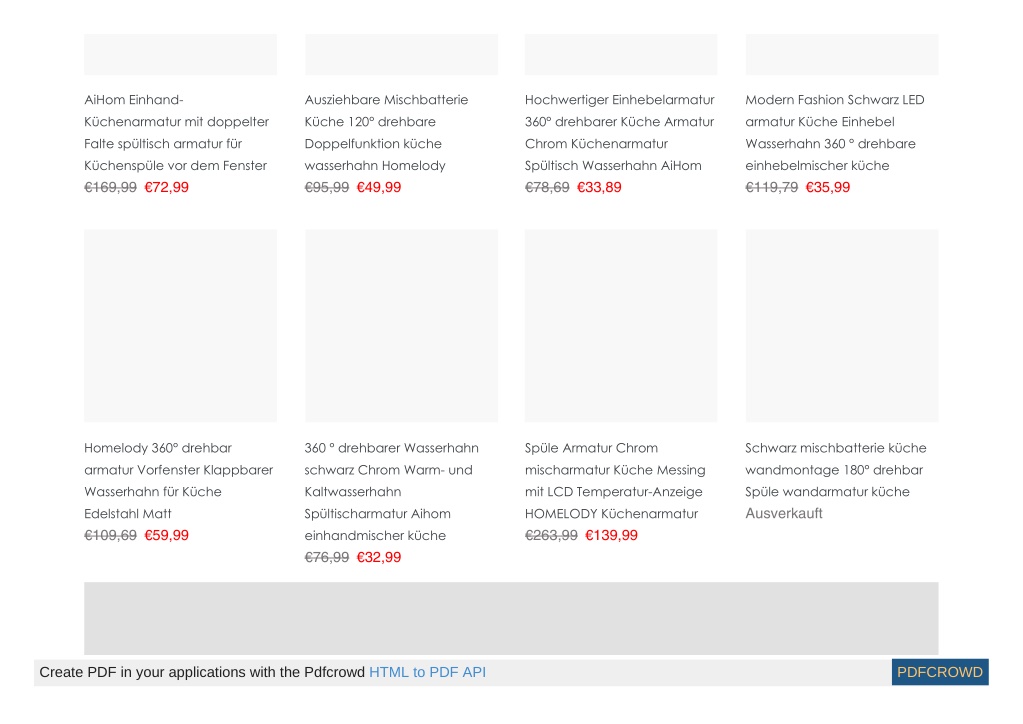Click the Schwarz mischbatterie wandmontage product image
This screenshot has height=724, width=1023.
pyautogui.click(x=842, y=325)
